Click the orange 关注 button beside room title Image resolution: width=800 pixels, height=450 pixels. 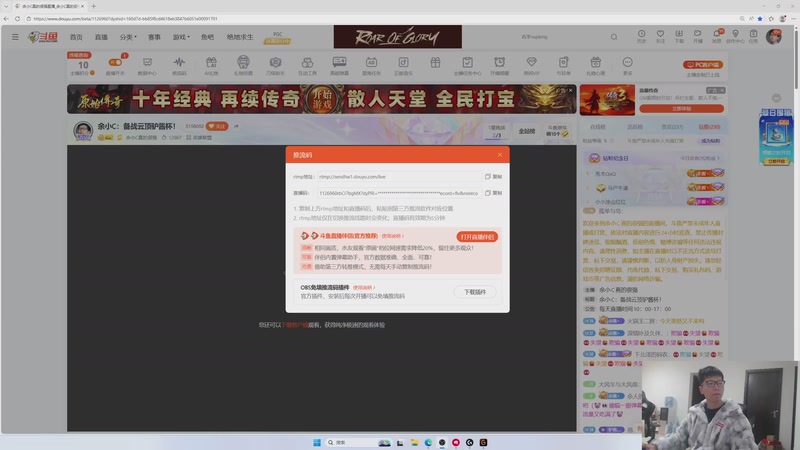(x=217, y=126)
